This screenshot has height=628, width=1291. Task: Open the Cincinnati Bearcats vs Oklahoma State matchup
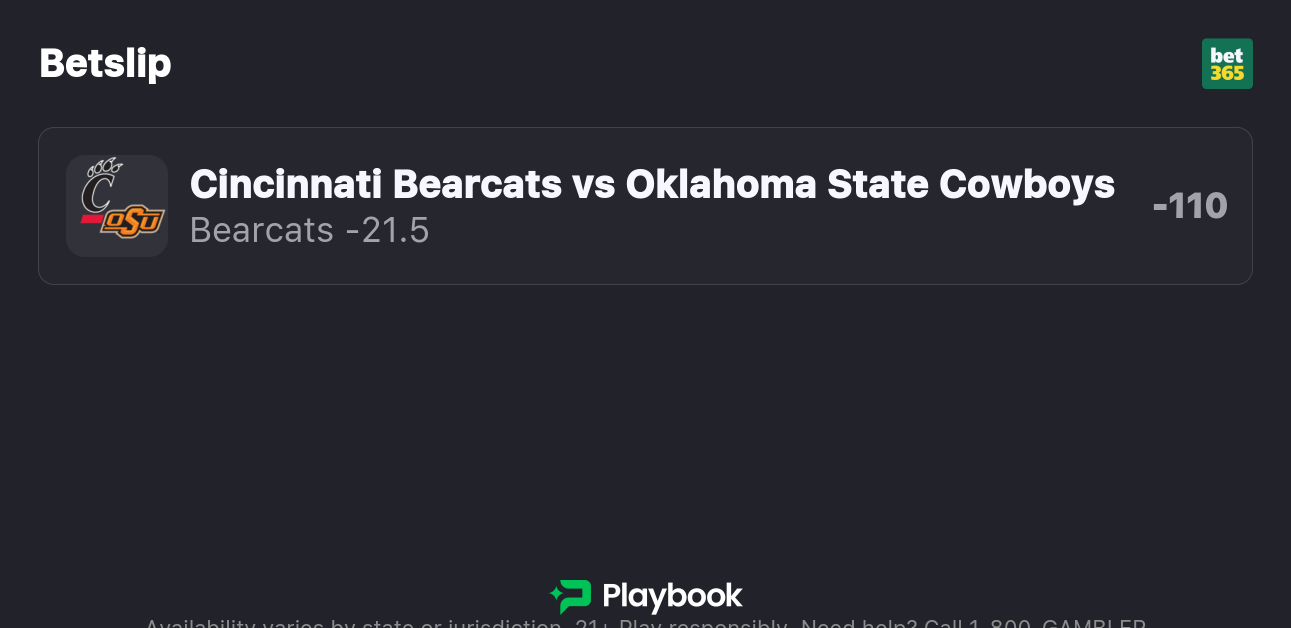[x=652, y=185]
